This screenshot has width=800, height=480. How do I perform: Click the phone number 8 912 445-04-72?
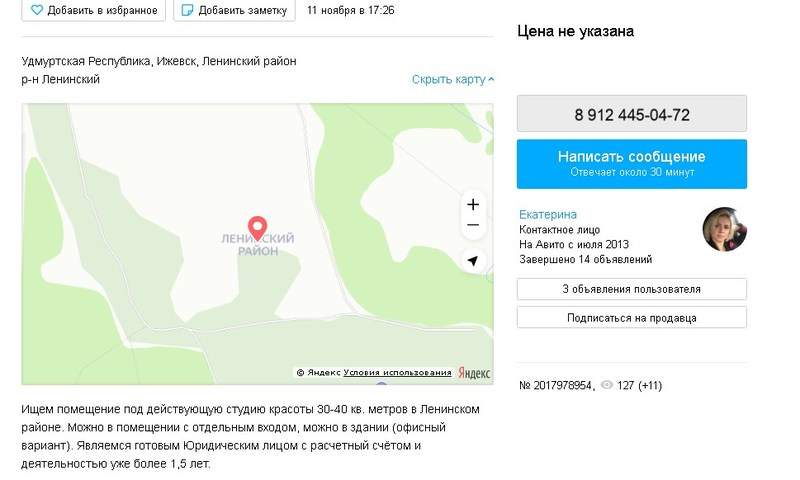[x=632, y=114]
